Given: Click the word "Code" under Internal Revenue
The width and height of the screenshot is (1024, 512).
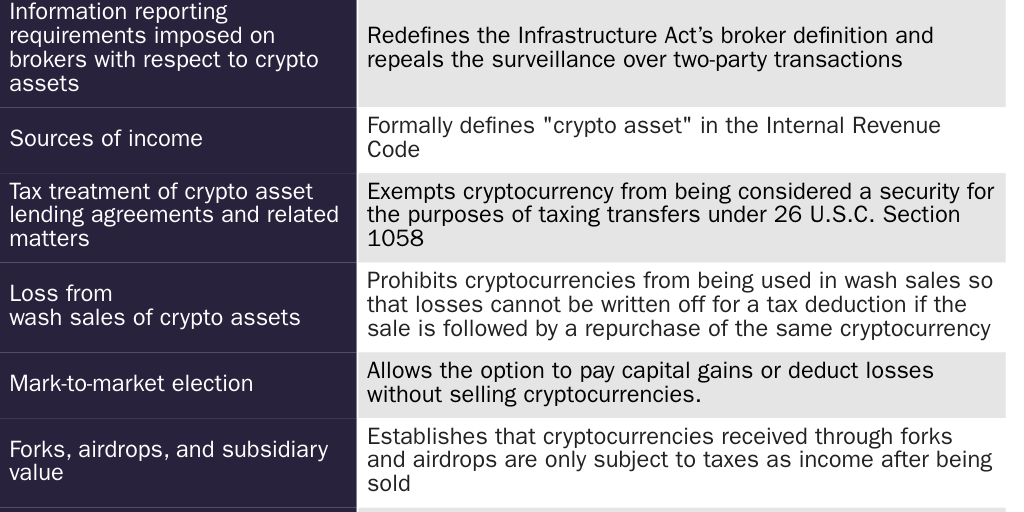Looking at the screenshot, I should coord(393,150).
